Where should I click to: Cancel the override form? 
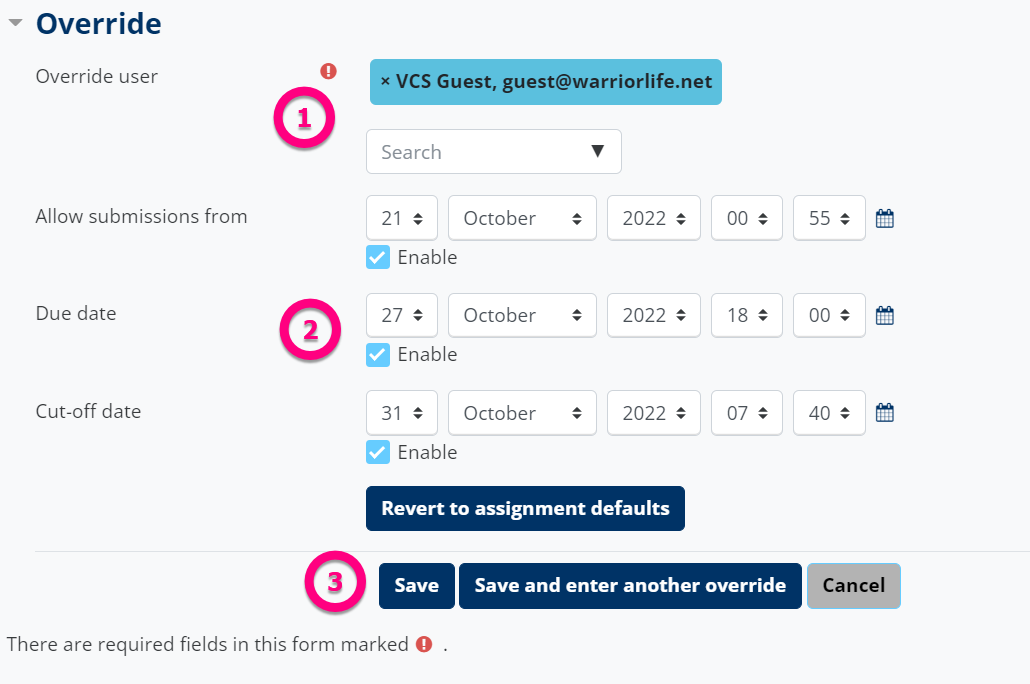tap(853, 586)
